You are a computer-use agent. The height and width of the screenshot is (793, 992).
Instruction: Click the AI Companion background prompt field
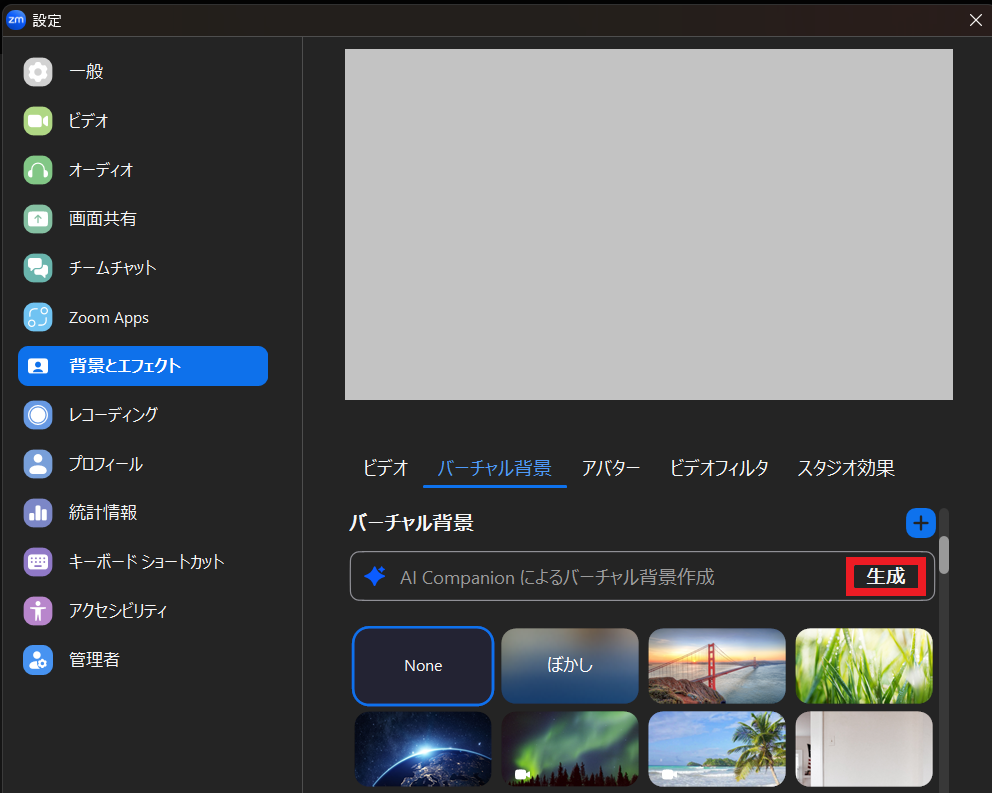[600, 577]
